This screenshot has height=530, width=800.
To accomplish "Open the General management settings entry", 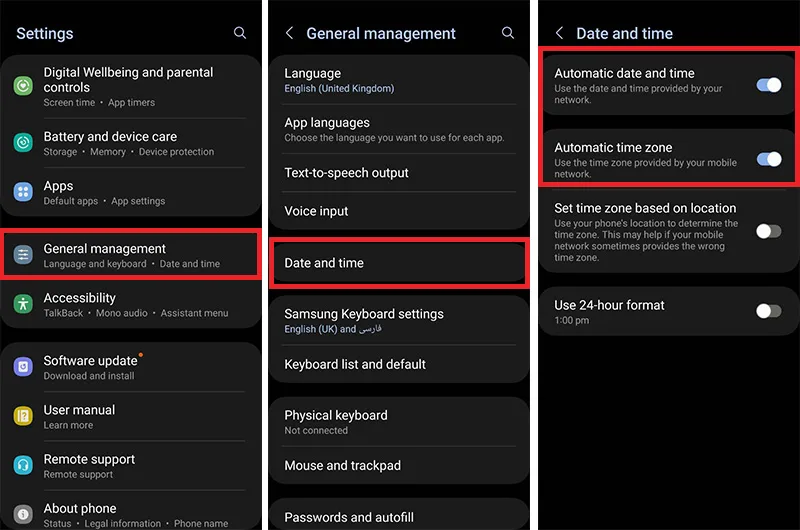I will (x=131, y=255).
